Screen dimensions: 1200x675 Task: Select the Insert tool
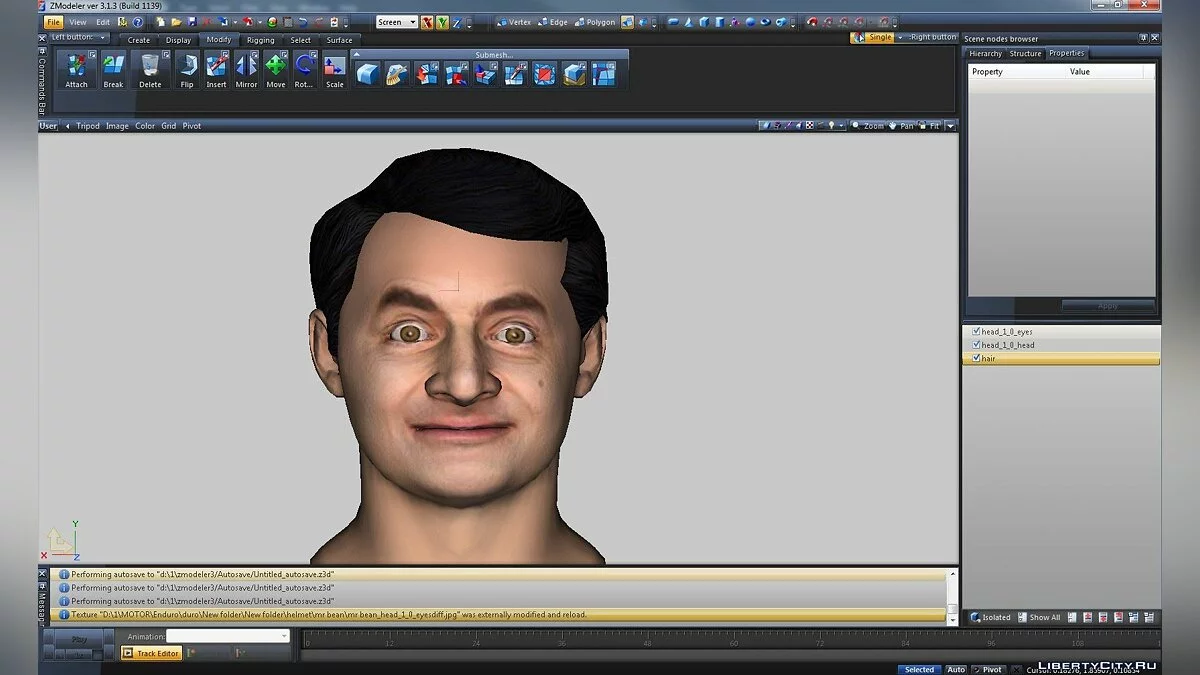pos(216,70)
